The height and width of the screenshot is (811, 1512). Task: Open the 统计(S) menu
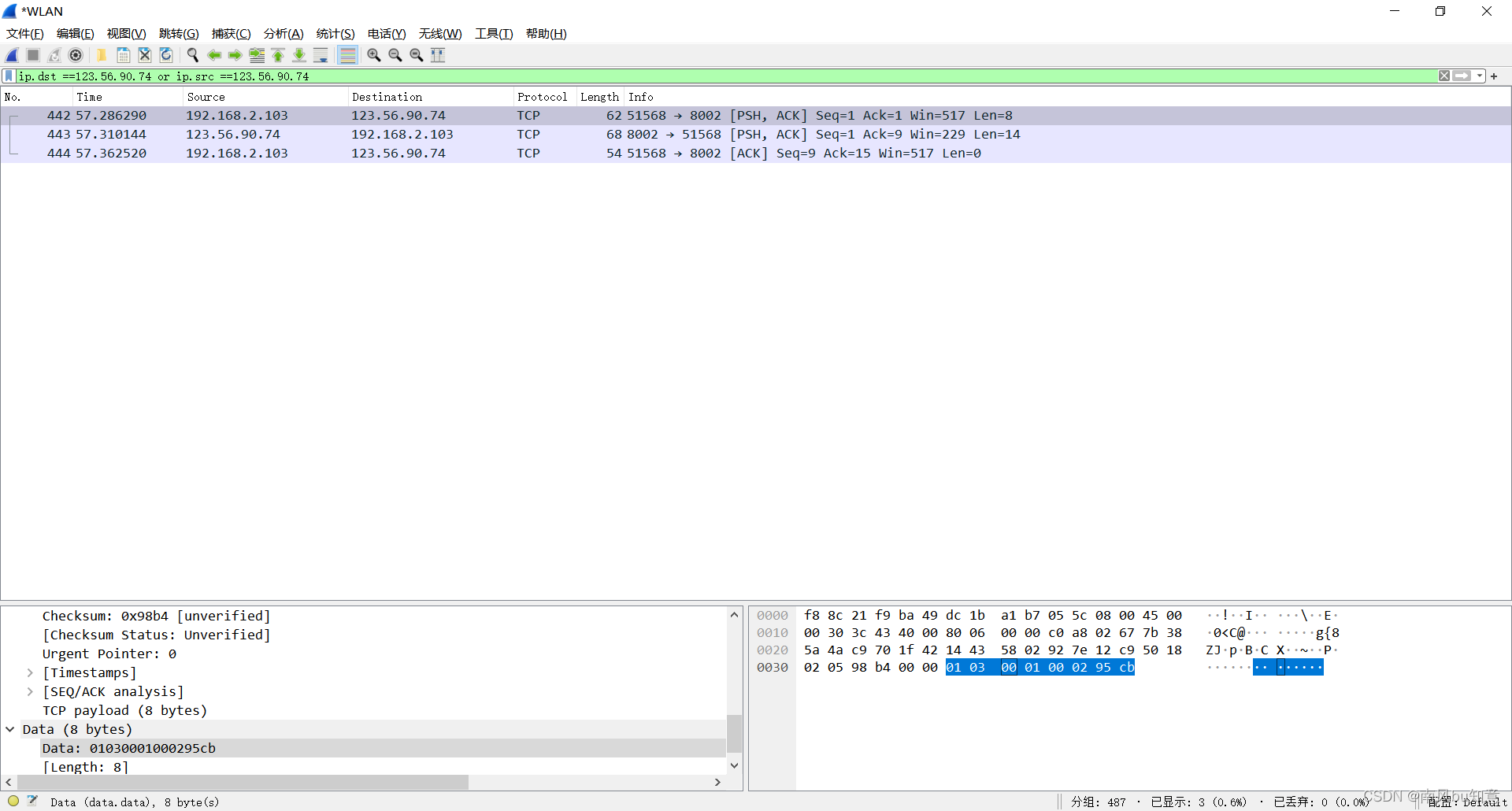[x=336, y=34]
